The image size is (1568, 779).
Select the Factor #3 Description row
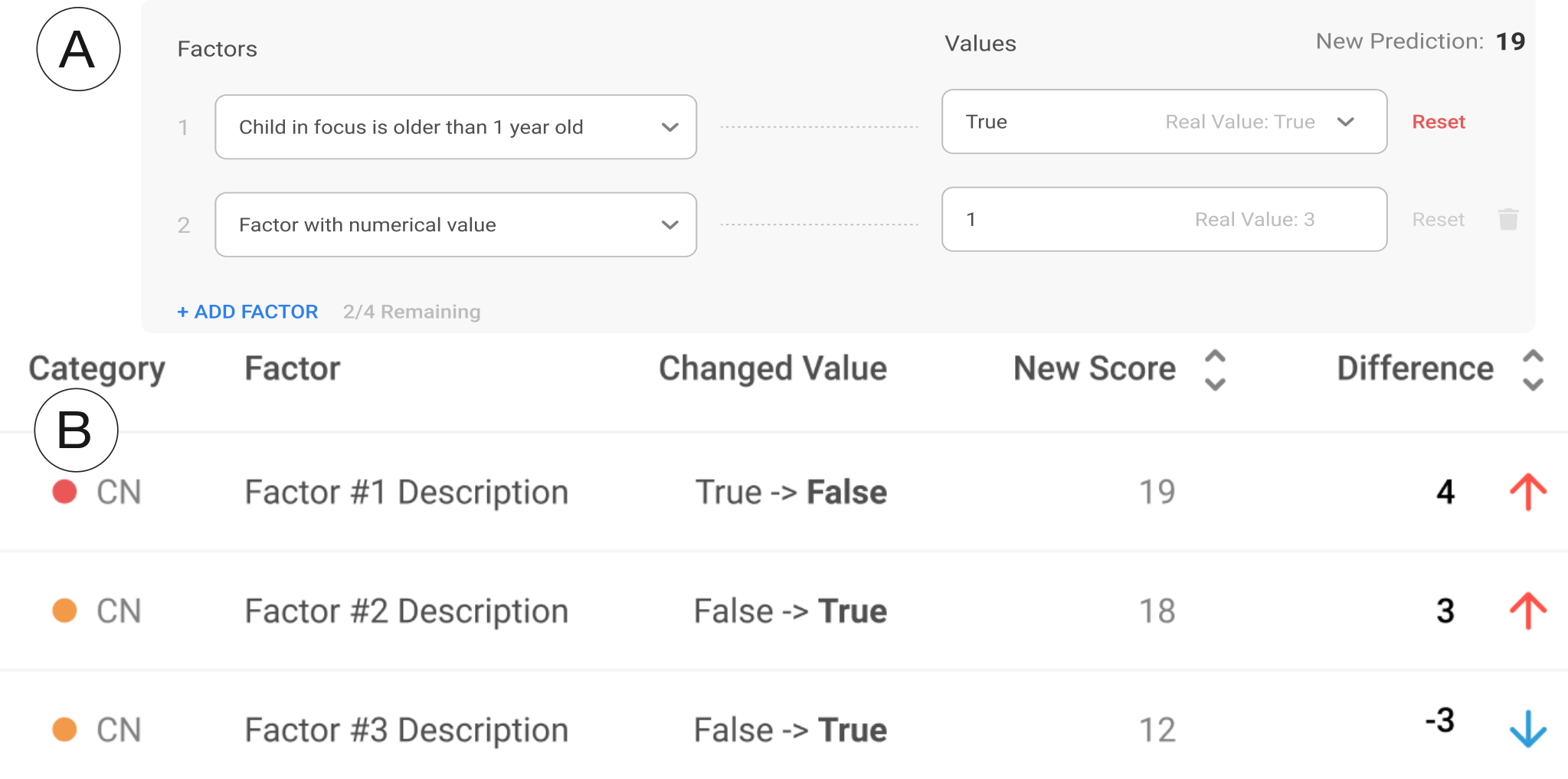(x=784, y=729)
